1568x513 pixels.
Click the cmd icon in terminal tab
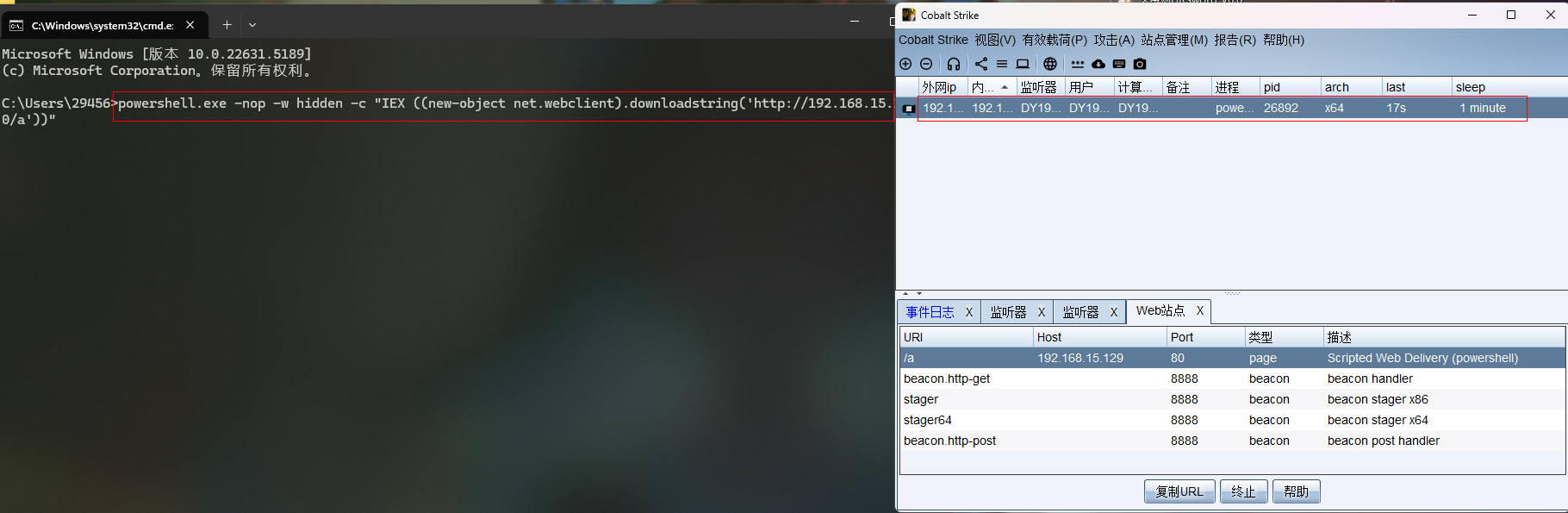click(16, 26)
